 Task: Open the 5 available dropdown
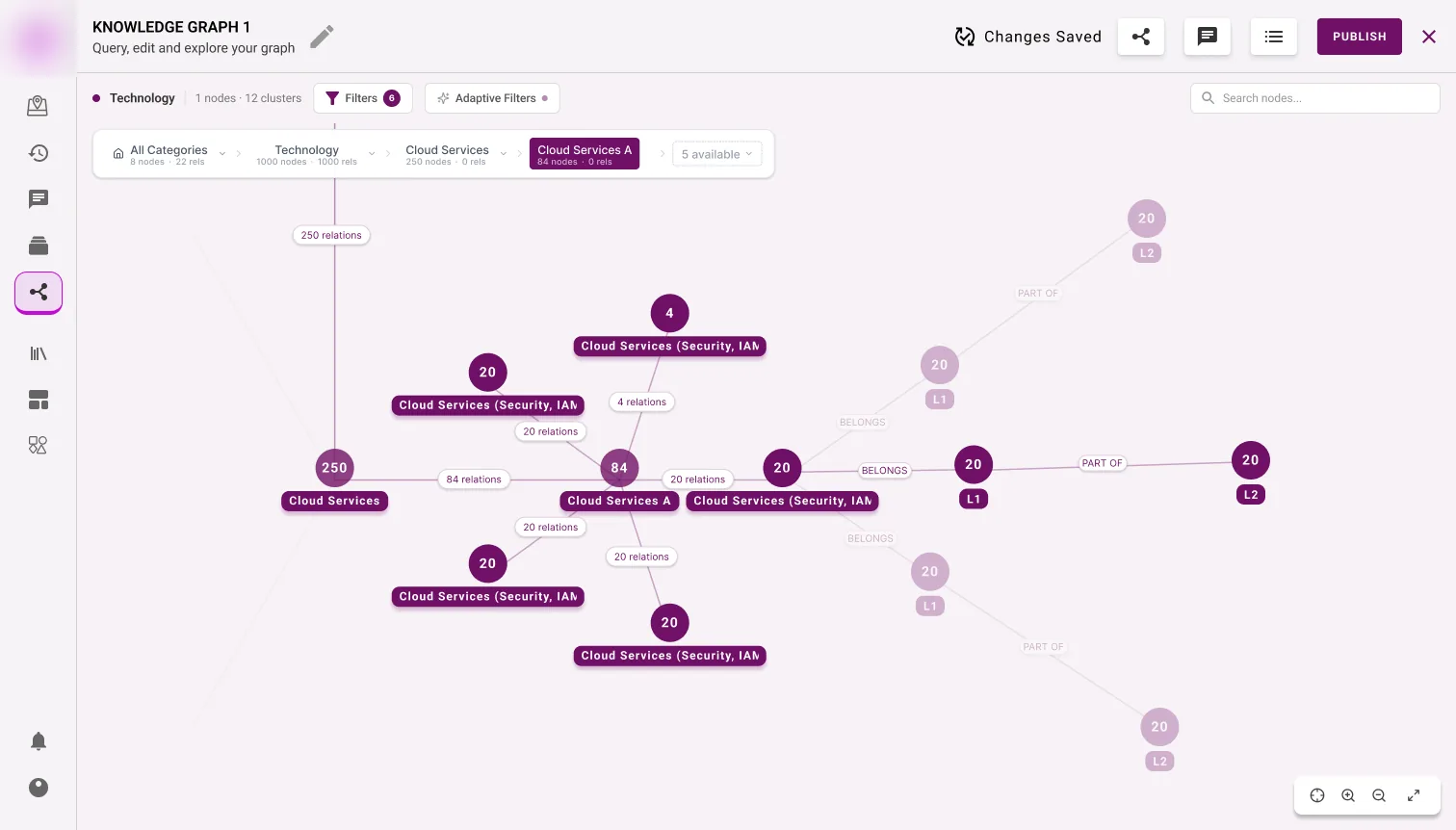point(717,154)
